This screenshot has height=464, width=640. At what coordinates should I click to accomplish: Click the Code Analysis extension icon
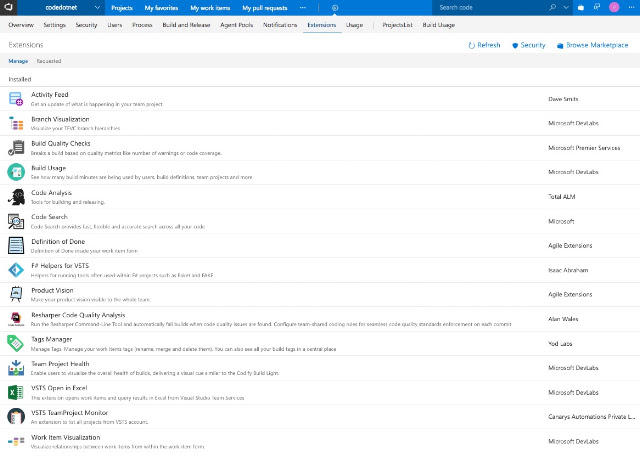click(x=16, y=197)
